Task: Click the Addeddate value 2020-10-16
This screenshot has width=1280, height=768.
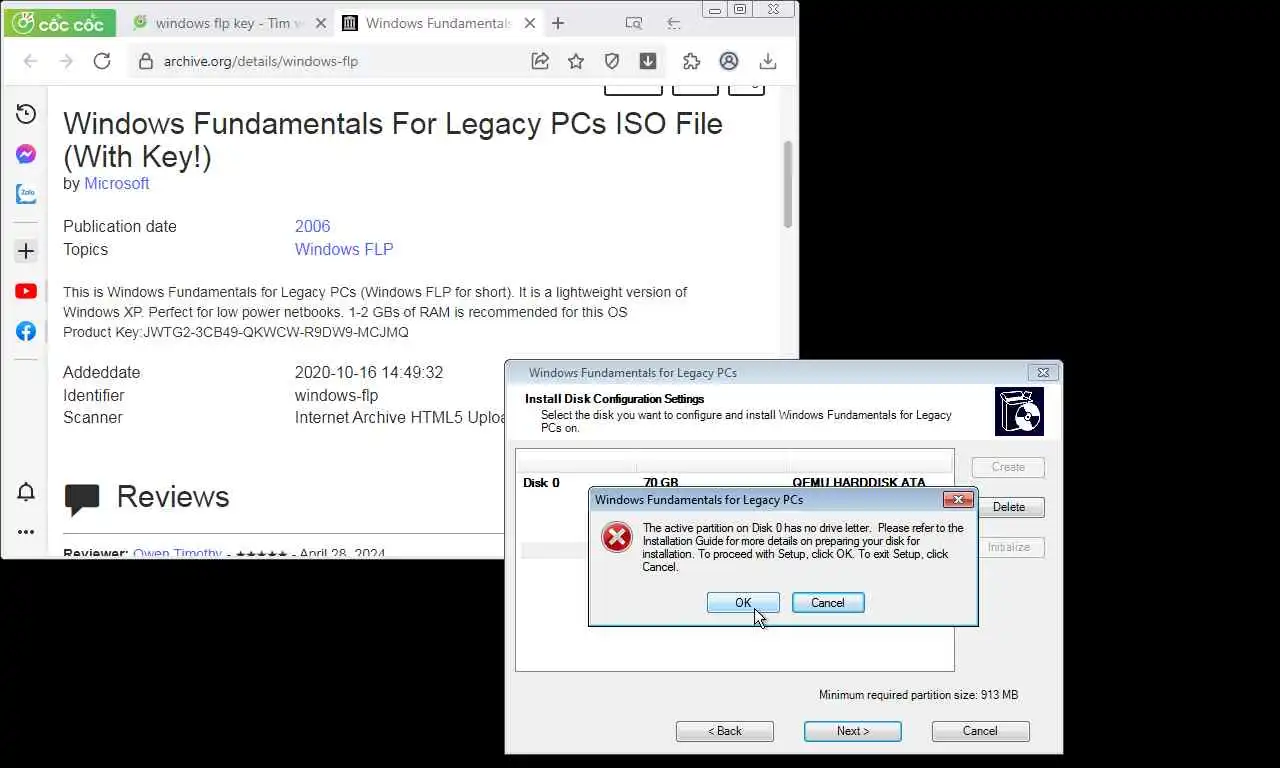Action: click(368, 373)
